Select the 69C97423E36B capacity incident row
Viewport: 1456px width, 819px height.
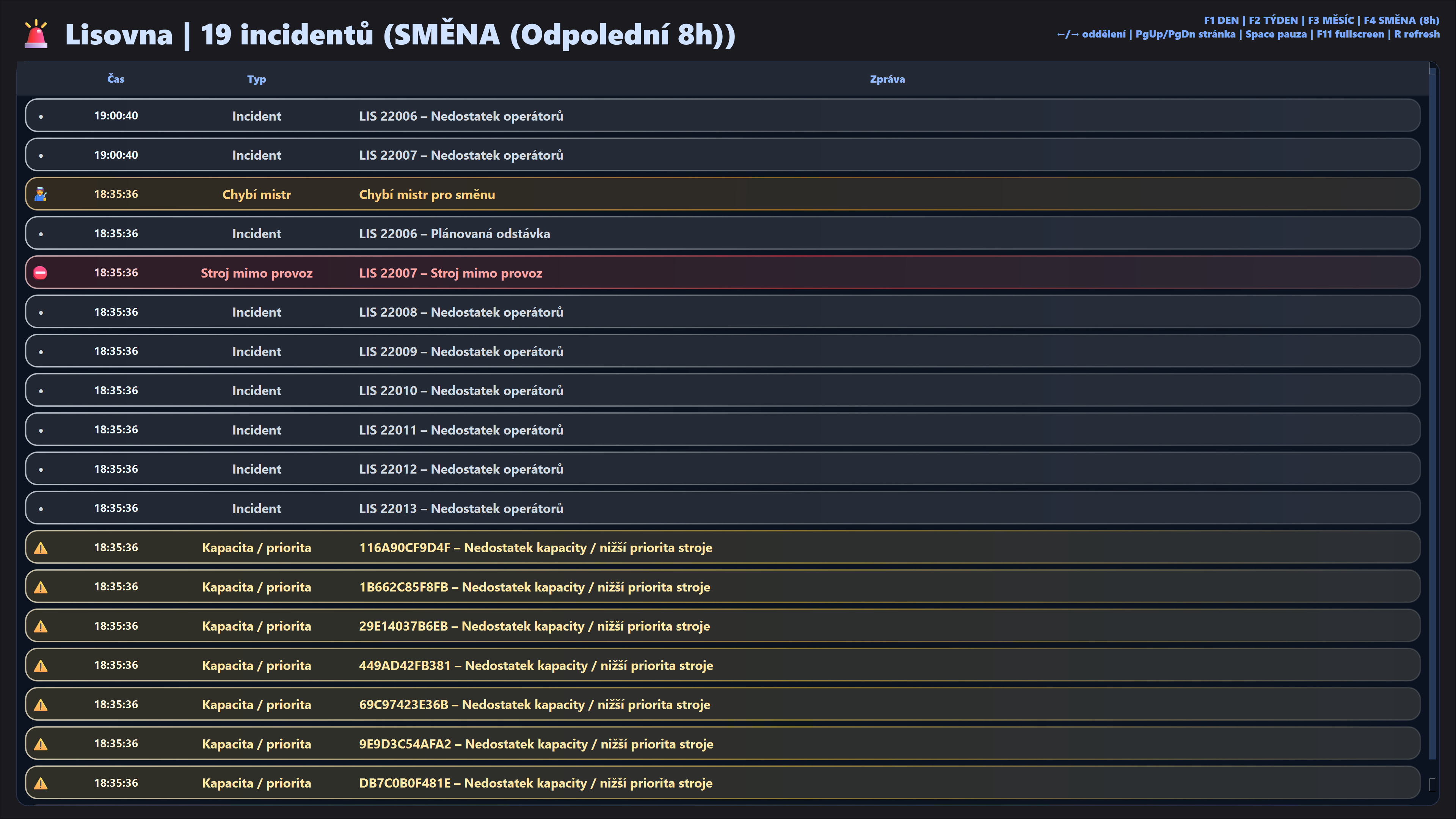coord(722,705)
